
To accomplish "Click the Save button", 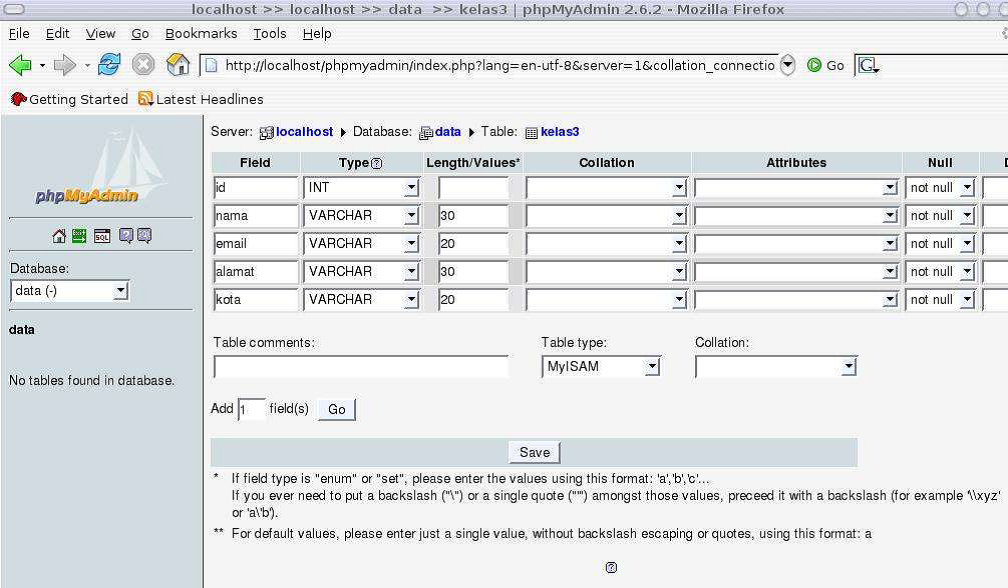I will 533,452.
